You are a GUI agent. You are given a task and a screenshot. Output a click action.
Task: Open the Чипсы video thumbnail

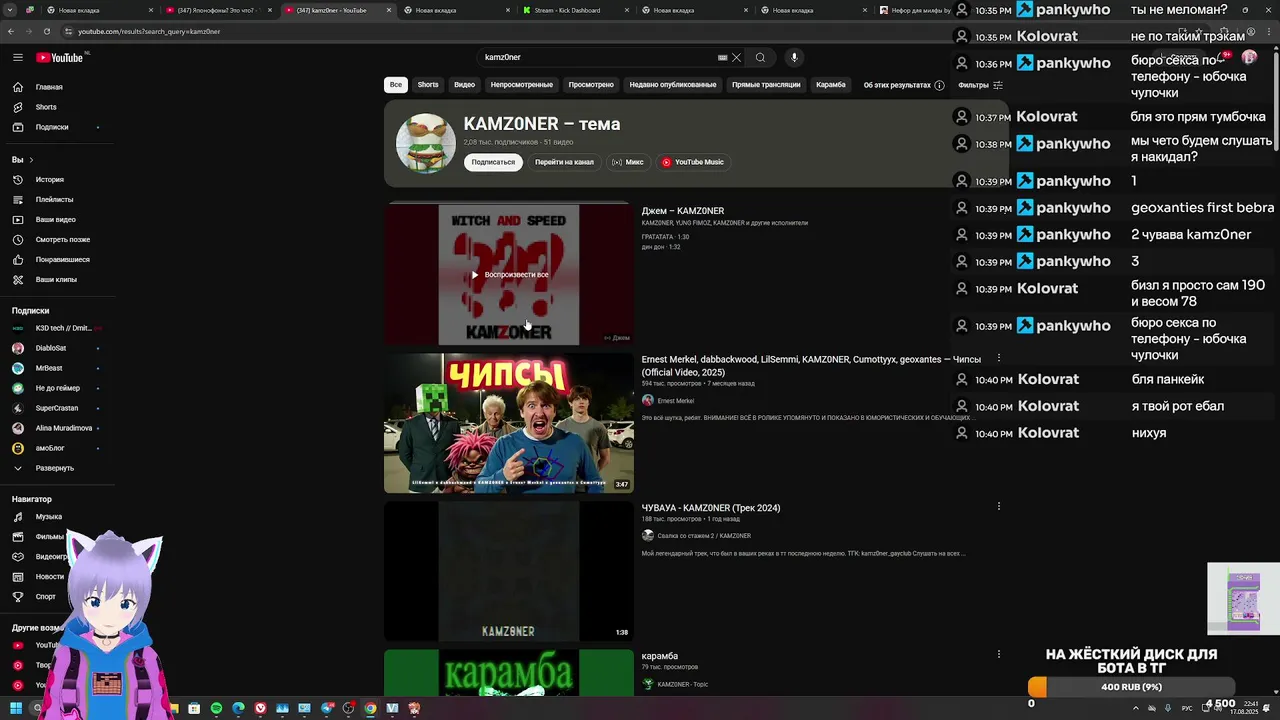point(509,423)
